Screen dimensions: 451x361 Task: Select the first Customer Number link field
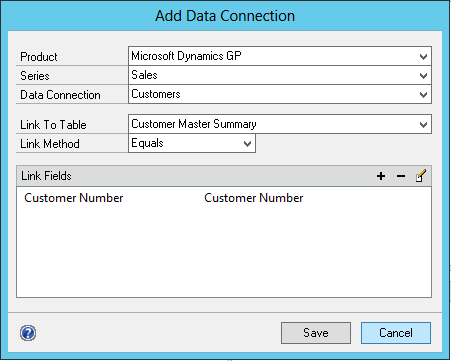(74, 198)
